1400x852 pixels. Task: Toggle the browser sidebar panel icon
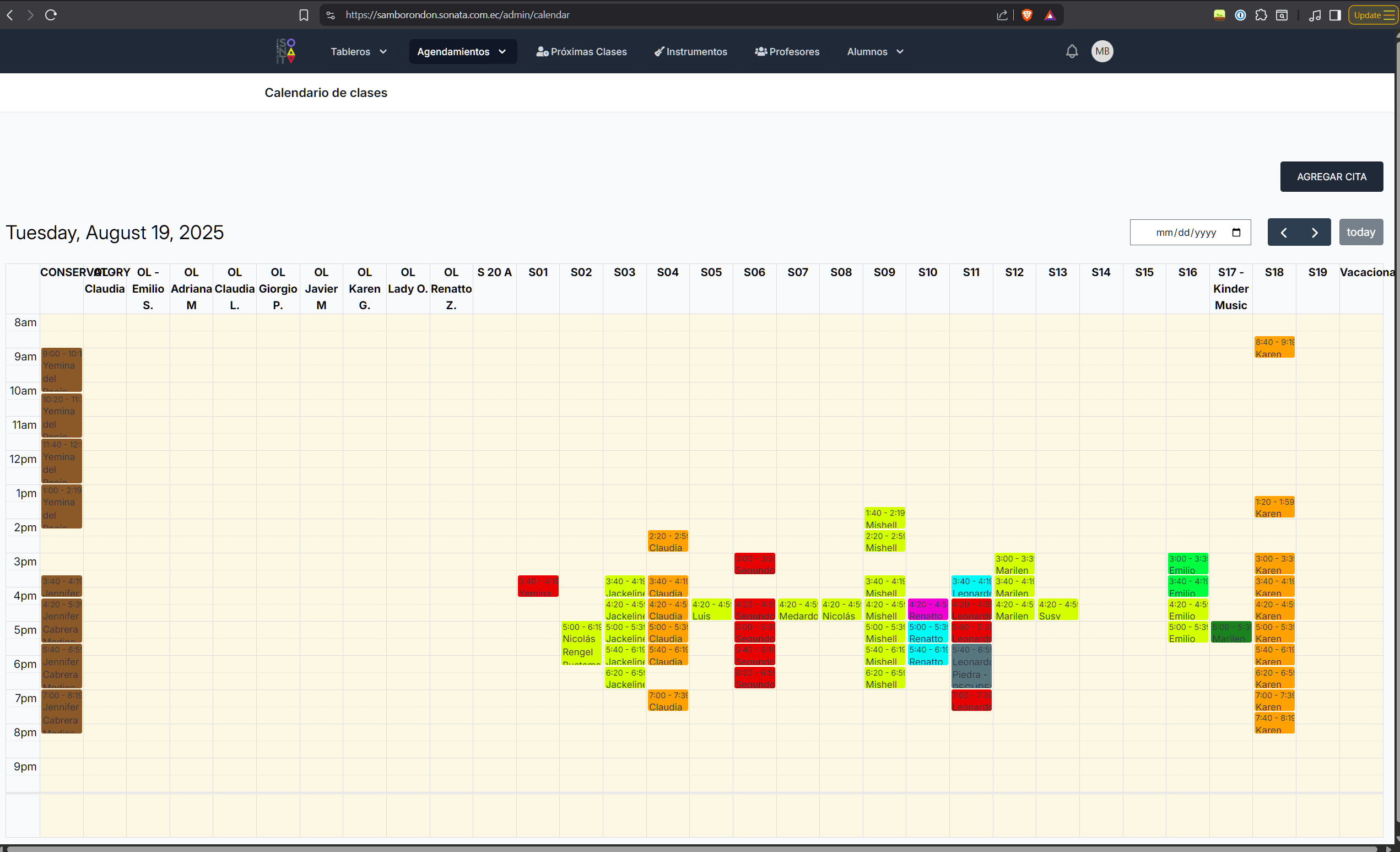tap(1334, 15)
